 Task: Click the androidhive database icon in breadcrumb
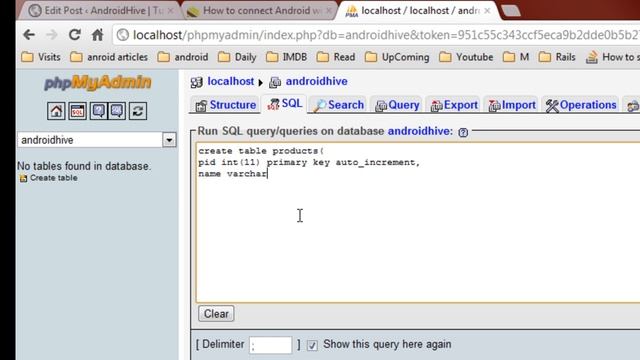coord(275,82)
